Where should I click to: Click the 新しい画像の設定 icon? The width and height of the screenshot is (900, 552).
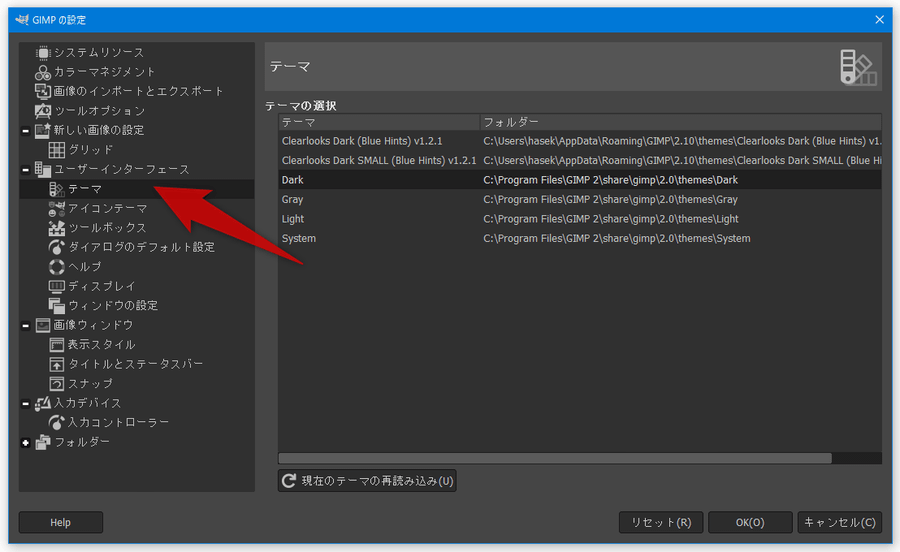(x=43, y=131)
